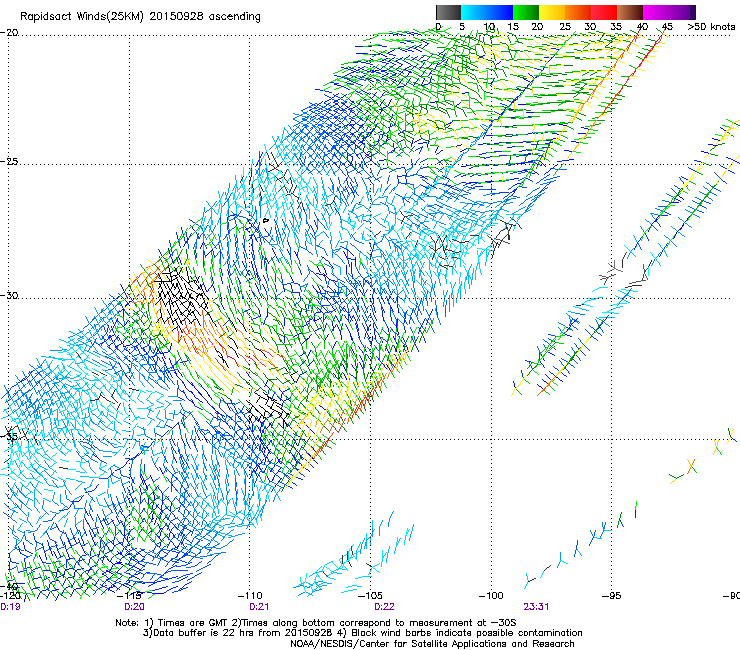
Task: Click the cyan-to-blue 5–15 knots legend gradient
Action: (x=487, y=12)
